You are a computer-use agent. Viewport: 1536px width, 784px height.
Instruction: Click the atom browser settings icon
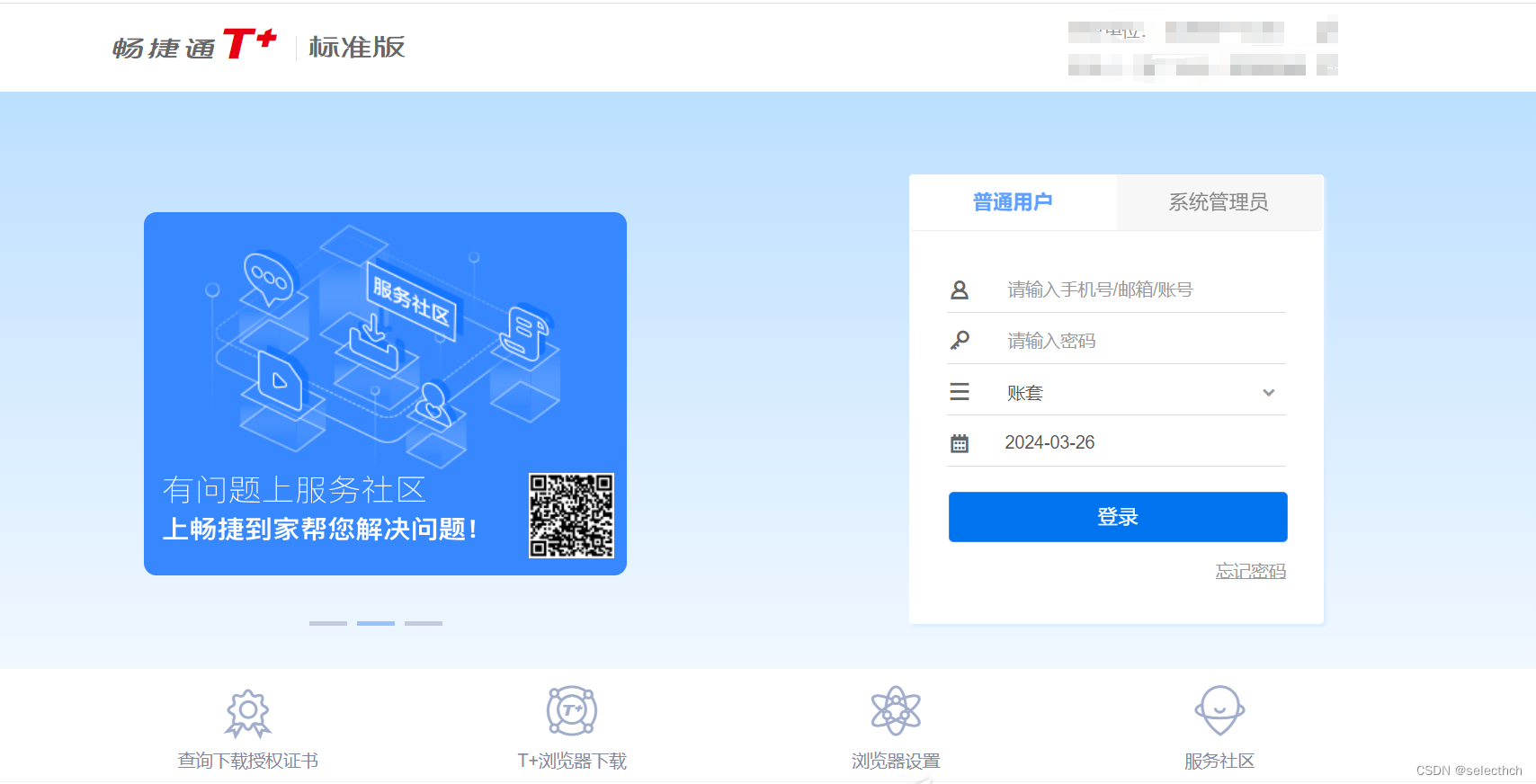896,711
